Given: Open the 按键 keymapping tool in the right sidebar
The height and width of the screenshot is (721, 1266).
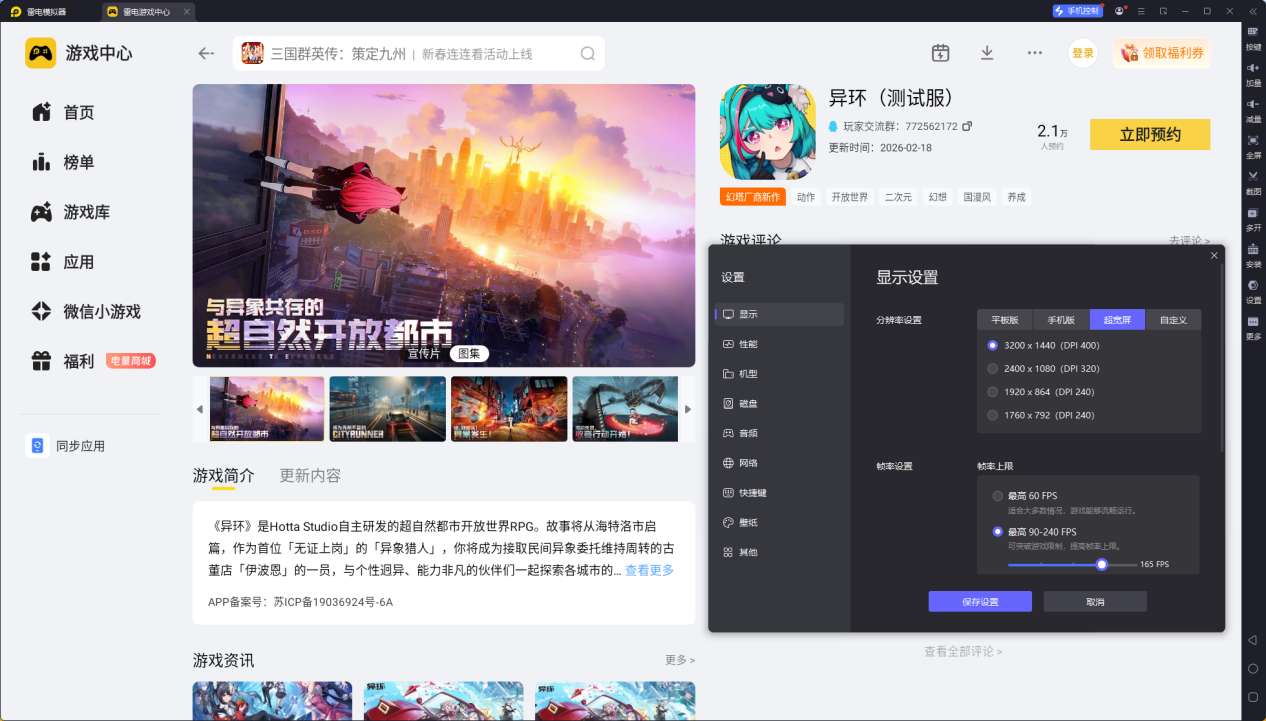Looking at the screenshot, I should coord(1253,37).
